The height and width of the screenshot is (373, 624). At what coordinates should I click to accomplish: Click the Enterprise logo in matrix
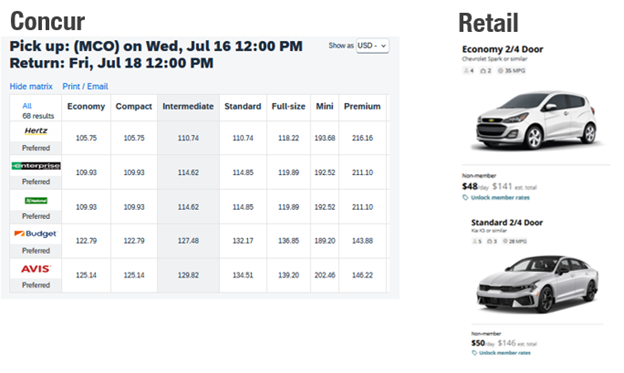click(36, 166)
